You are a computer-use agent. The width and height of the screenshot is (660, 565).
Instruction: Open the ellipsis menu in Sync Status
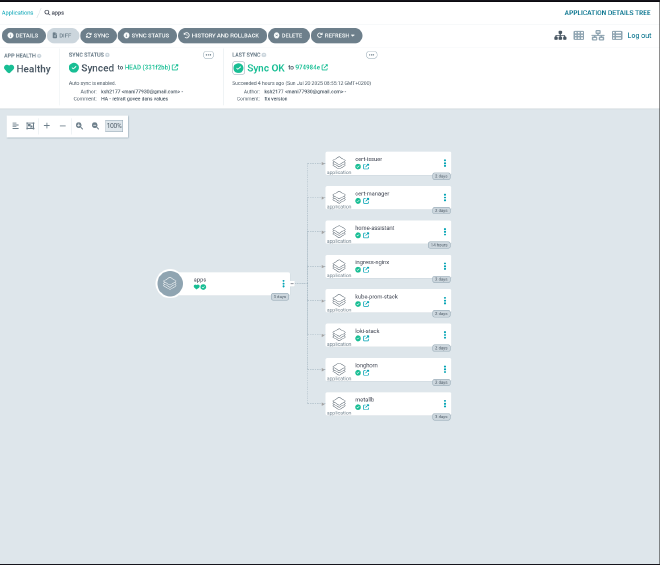point(208,54)
